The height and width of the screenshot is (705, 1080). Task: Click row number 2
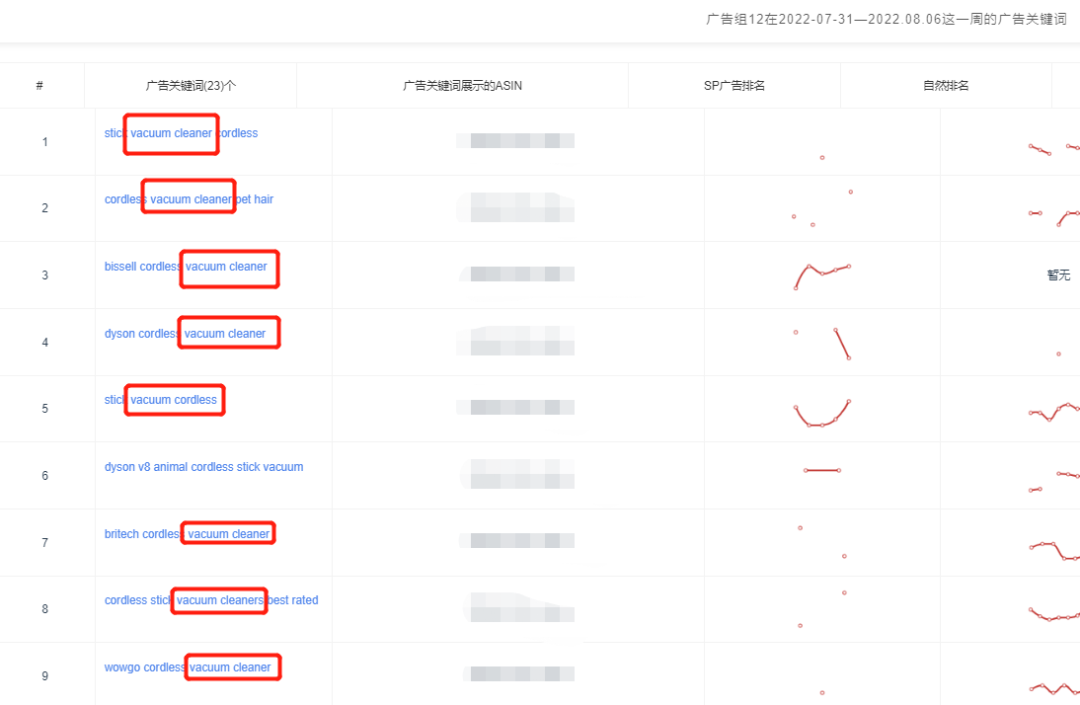click(45, 208)
